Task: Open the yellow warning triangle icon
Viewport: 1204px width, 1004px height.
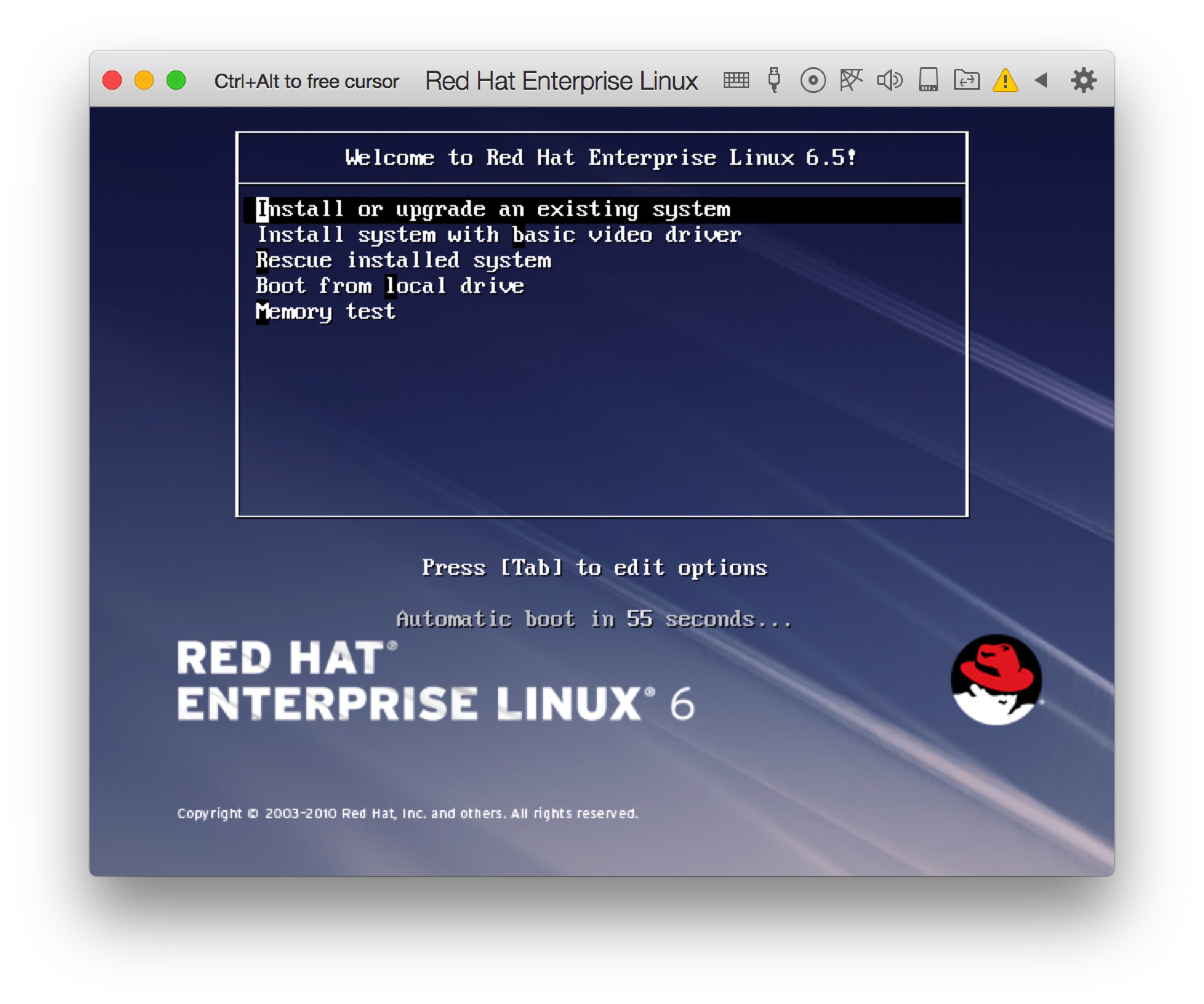Action: point(1005,80)
